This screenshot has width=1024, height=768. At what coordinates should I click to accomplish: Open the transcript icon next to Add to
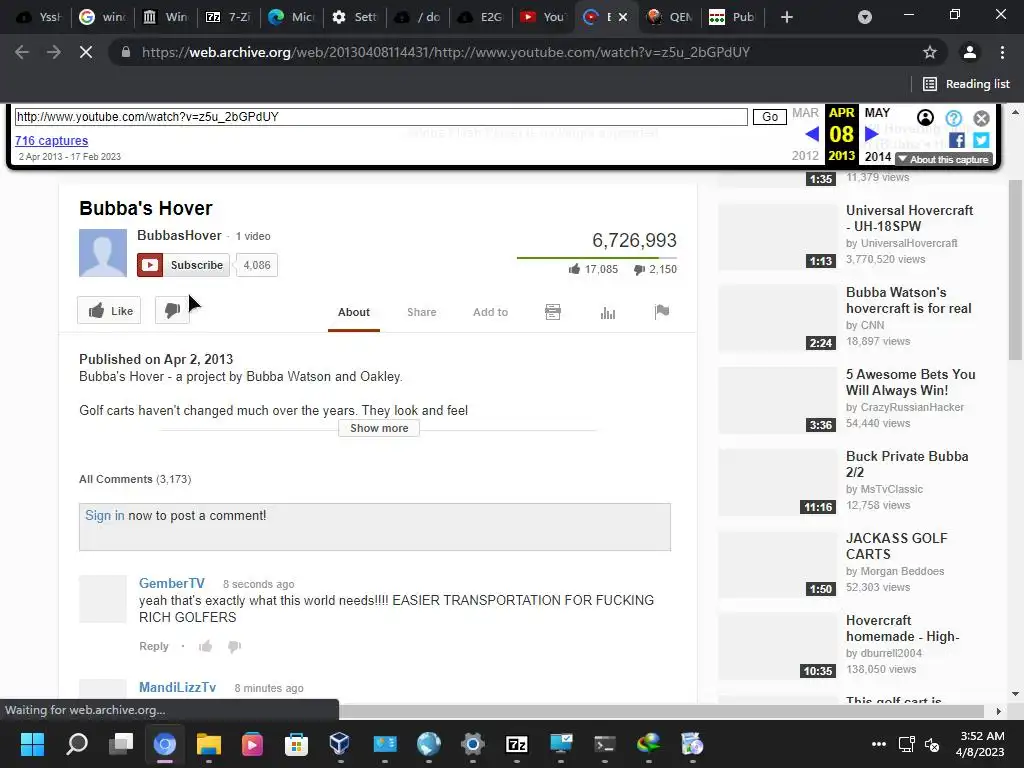(x=552, y=312)
